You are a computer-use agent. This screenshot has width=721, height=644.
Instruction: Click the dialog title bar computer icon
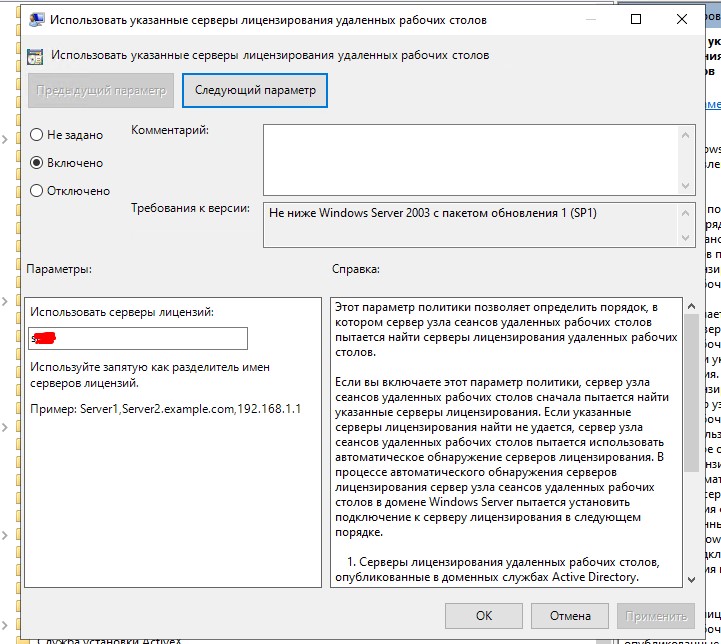click(36, 20)
